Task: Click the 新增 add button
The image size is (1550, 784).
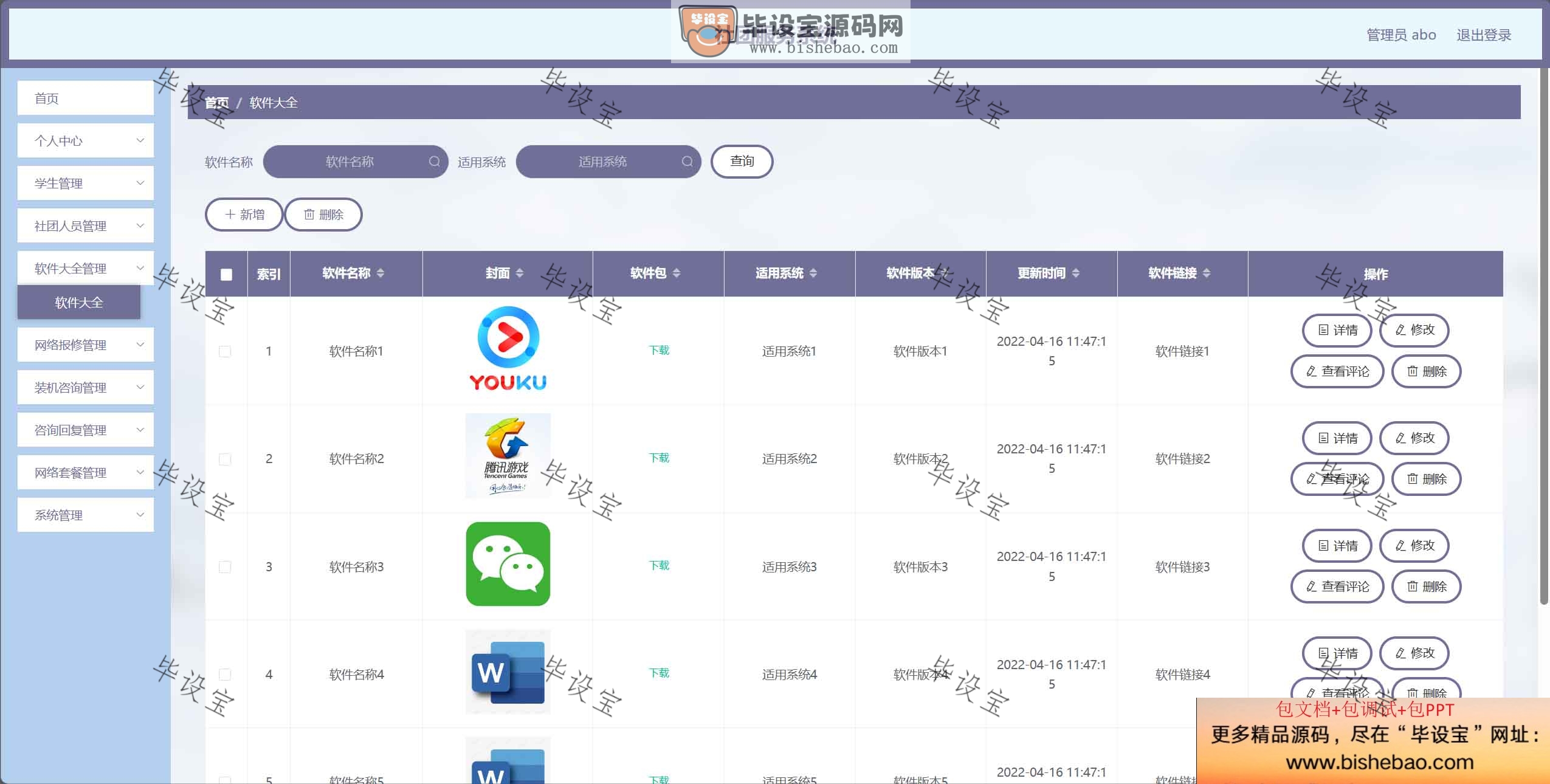Action: tap(244, 215)
